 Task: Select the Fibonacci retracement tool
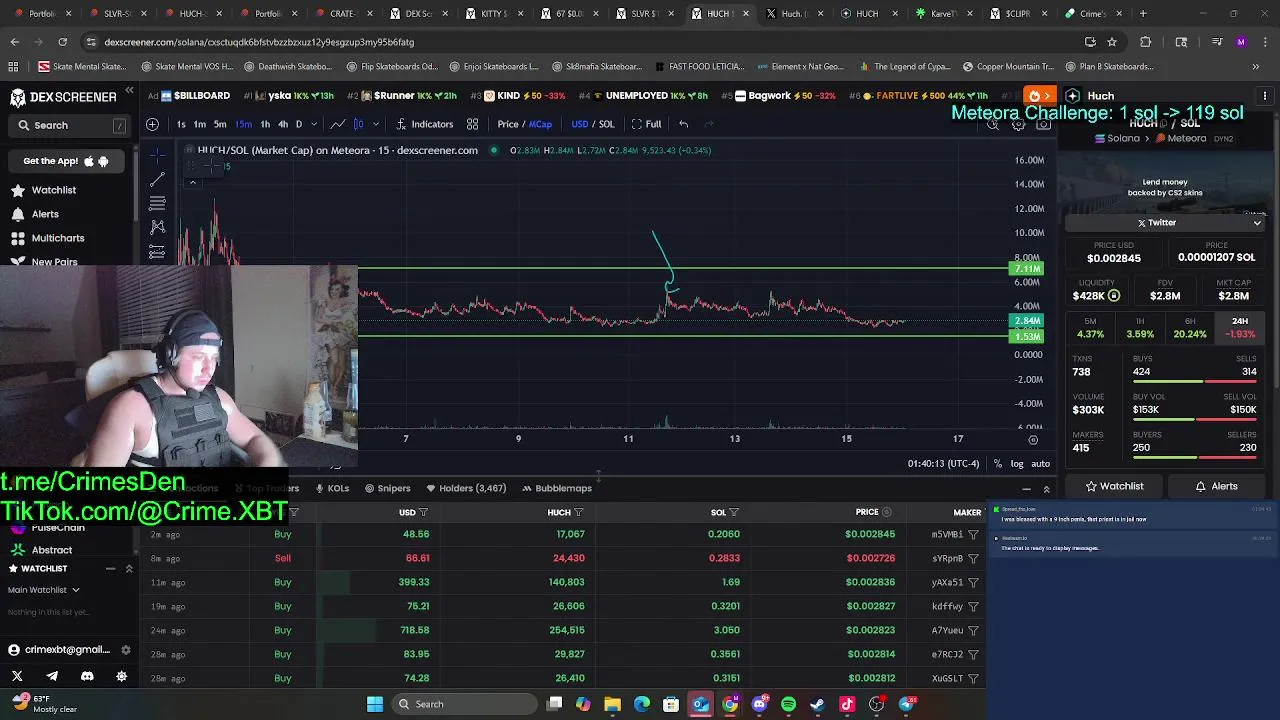[157, 204]
